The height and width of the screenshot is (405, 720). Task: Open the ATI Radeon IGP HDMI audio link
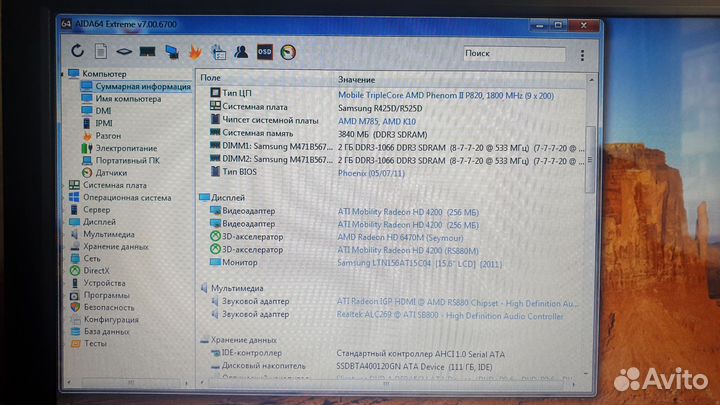pos(457,303)
